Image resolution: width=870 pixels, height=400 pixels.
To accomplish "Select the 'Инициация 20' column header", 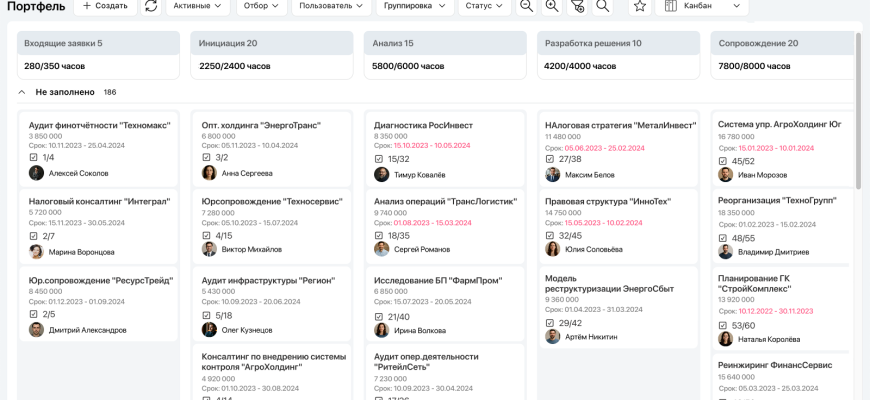I will click(271, 43).
